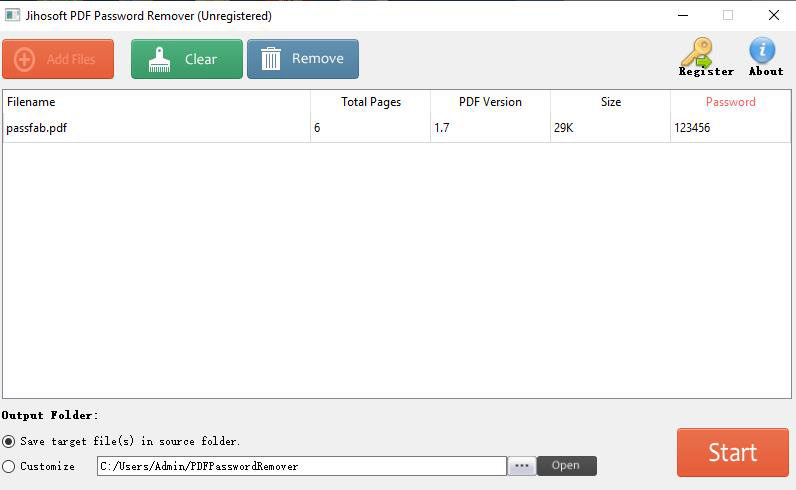Open the output folder with Open button

(566, 466)
